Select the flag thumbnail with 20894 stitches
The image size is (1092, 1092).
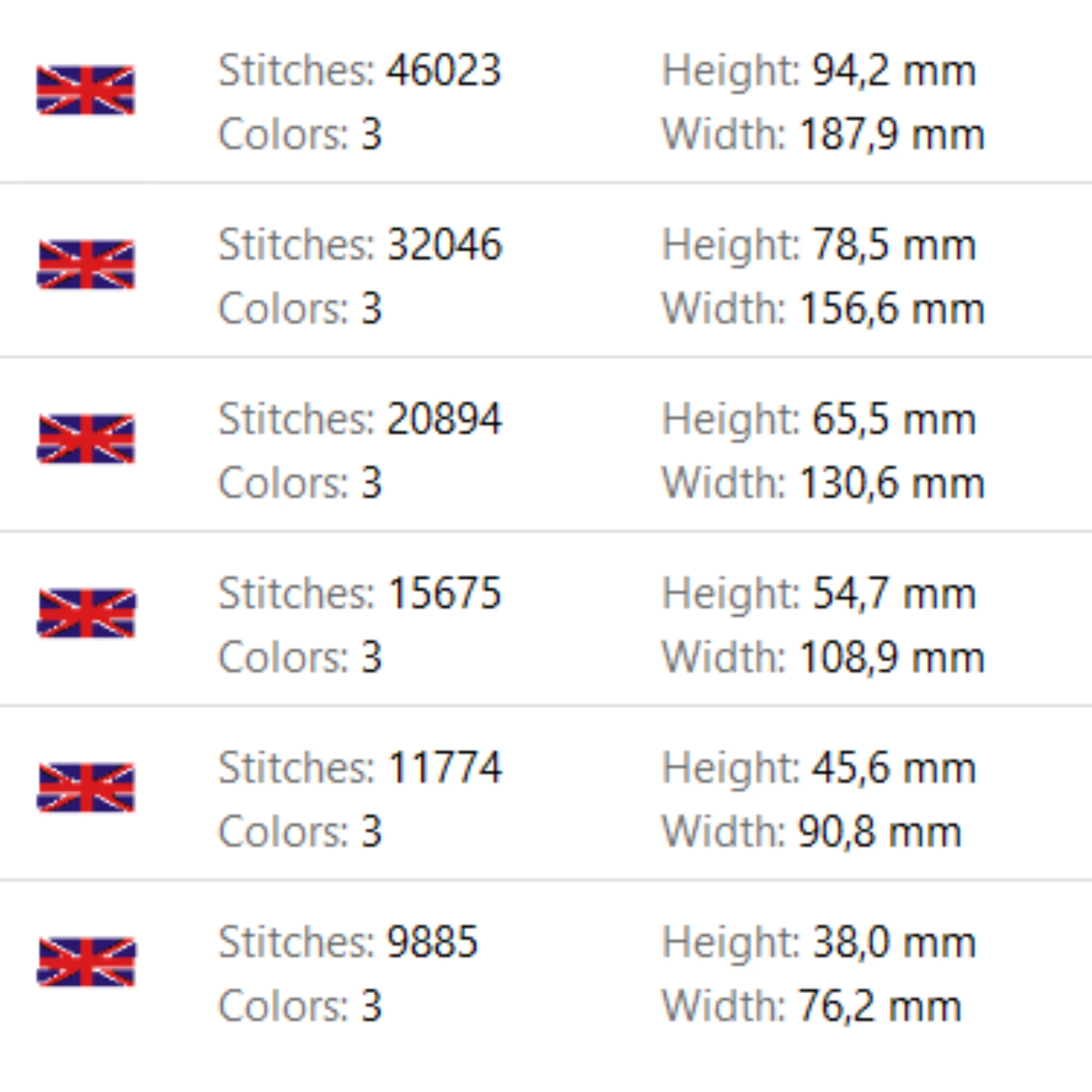click(x=86, y=438)
